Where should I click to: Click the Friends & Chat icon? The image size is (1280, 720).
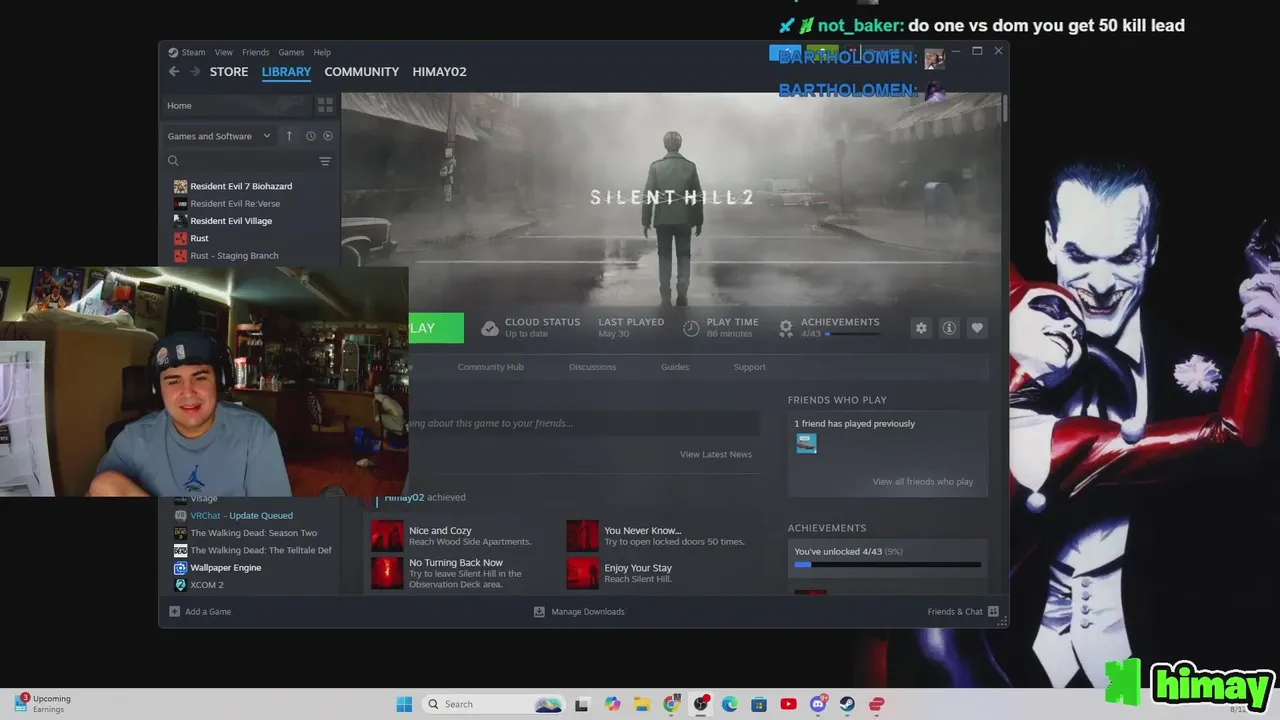coord(993,611)
